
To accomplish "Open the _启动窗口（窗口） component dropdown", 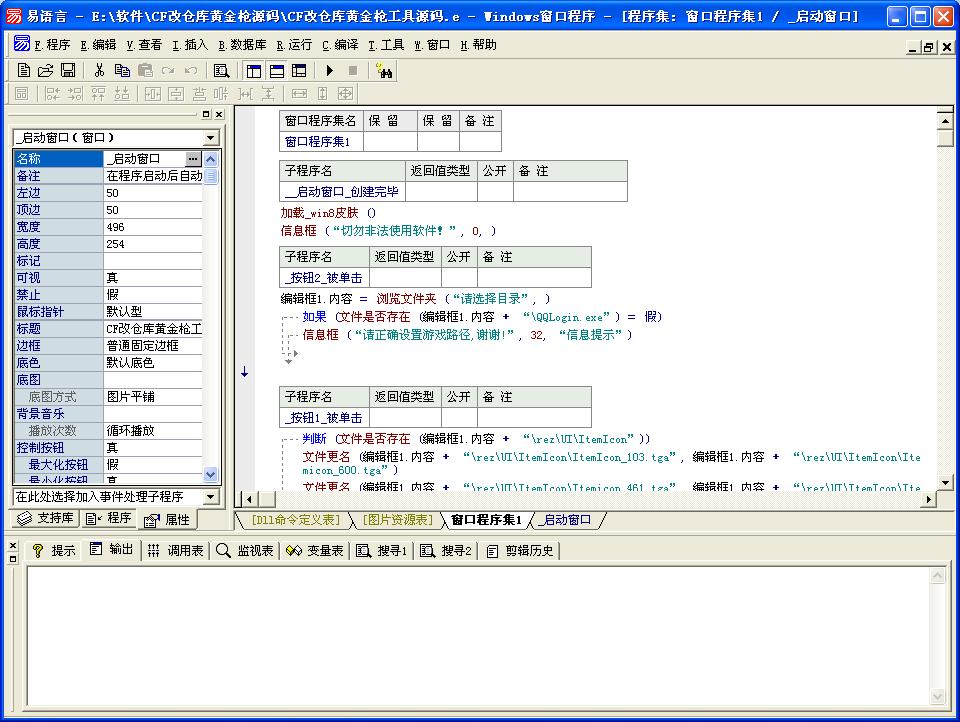I will pos(210,137).
